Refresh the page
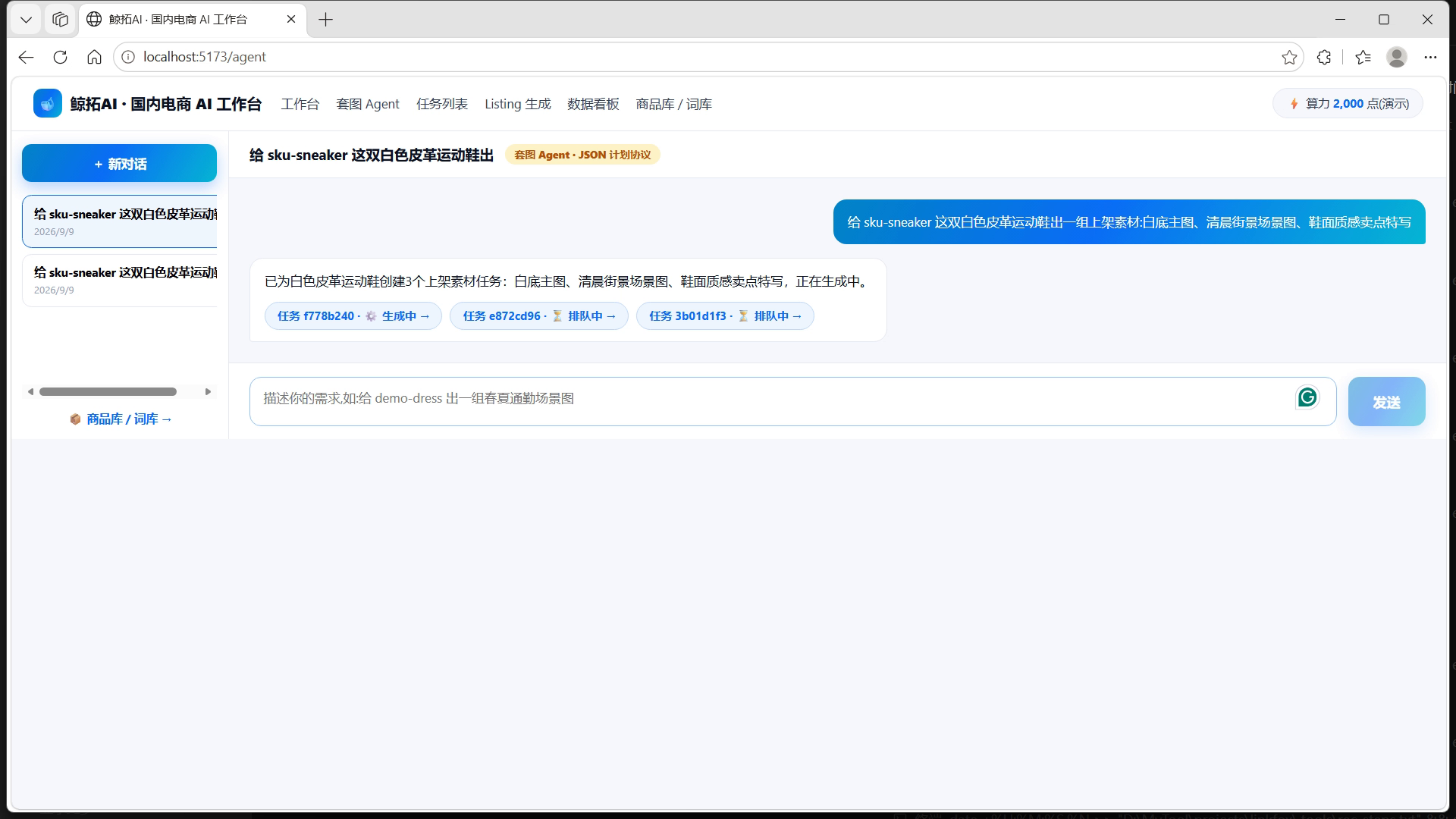Screen dimensions: 1456x819 [x=60, y=57]
